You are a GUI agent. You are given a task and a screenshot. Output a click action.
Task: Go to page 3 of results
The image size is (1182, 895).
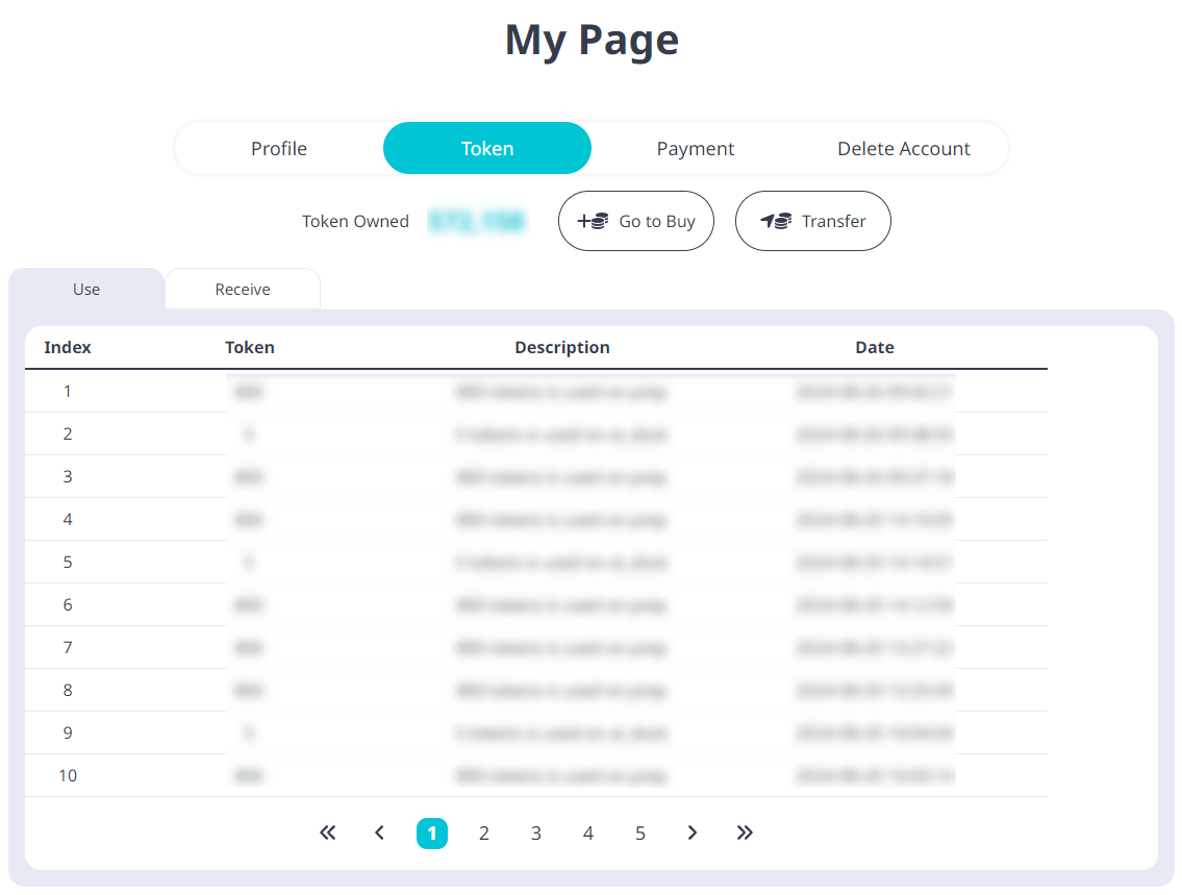(x=536, y=833)
